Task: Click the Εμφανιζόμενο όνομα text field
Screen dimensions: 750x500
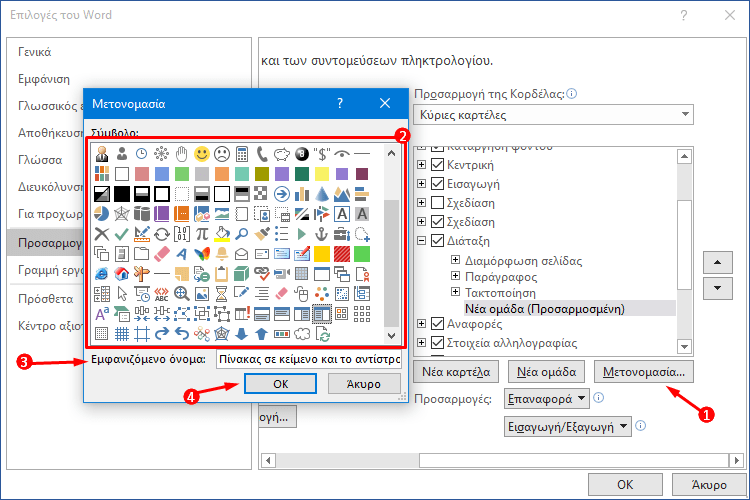Action: pos(309,359)
